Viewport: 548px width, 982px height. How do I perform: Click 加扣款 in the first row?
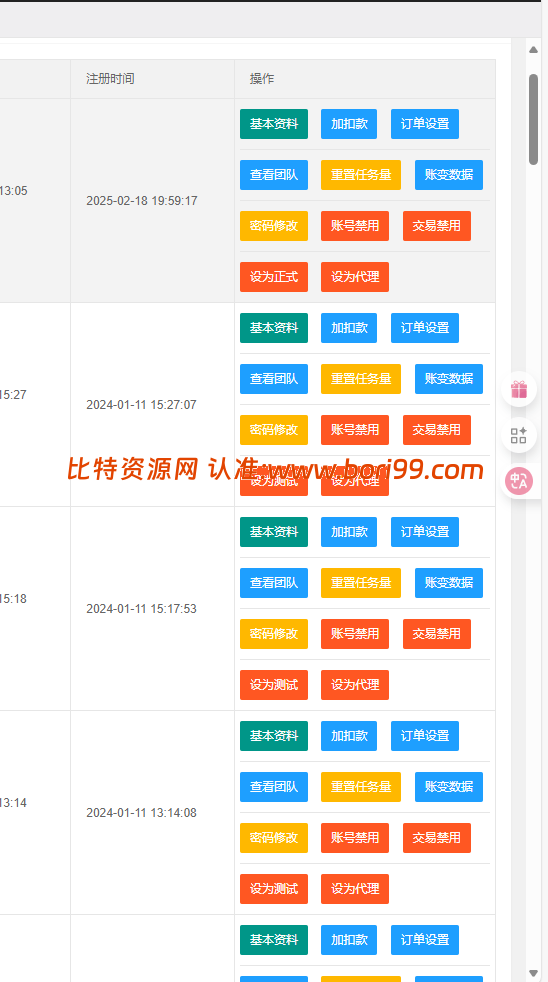click(x=349, y=124)
